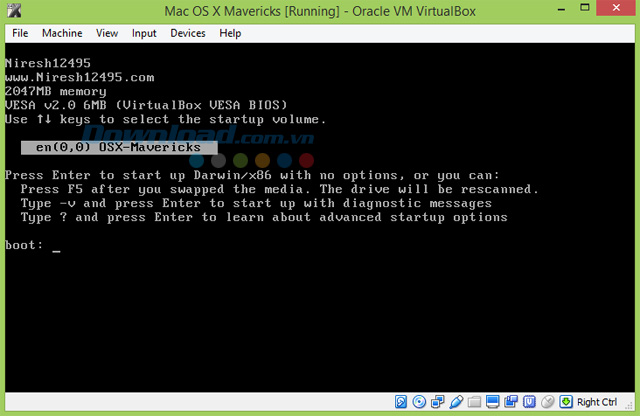Click the shared folders status icon
This screenshot has height=416, width=640.
click(474, 402)
